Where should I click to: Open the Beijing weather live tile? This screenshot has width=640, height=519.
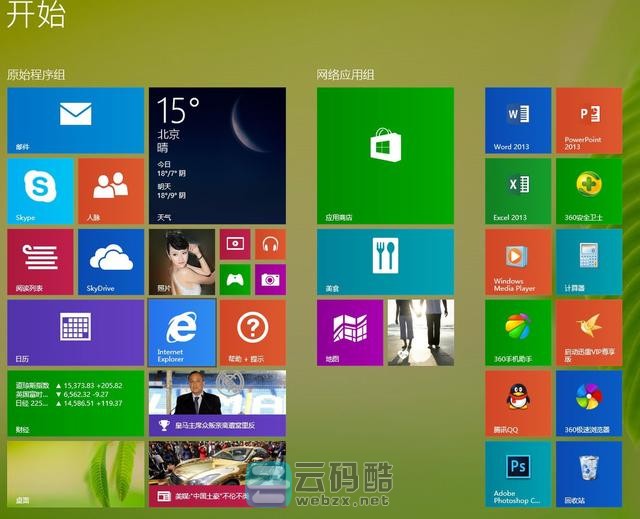point(216,155)
